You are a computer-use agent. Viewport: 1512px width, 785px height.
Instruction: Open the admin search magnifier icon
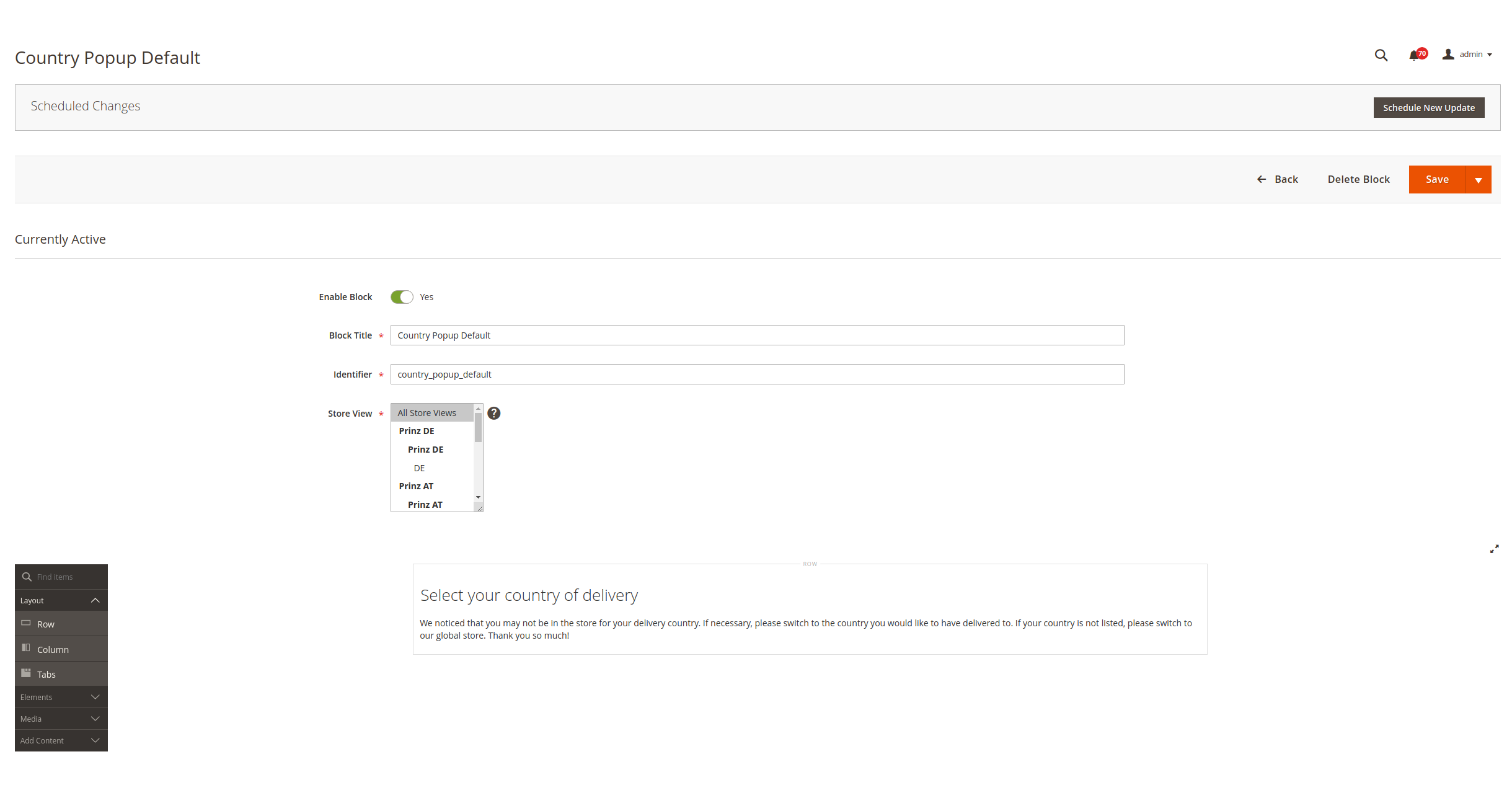coord(1381,55)
